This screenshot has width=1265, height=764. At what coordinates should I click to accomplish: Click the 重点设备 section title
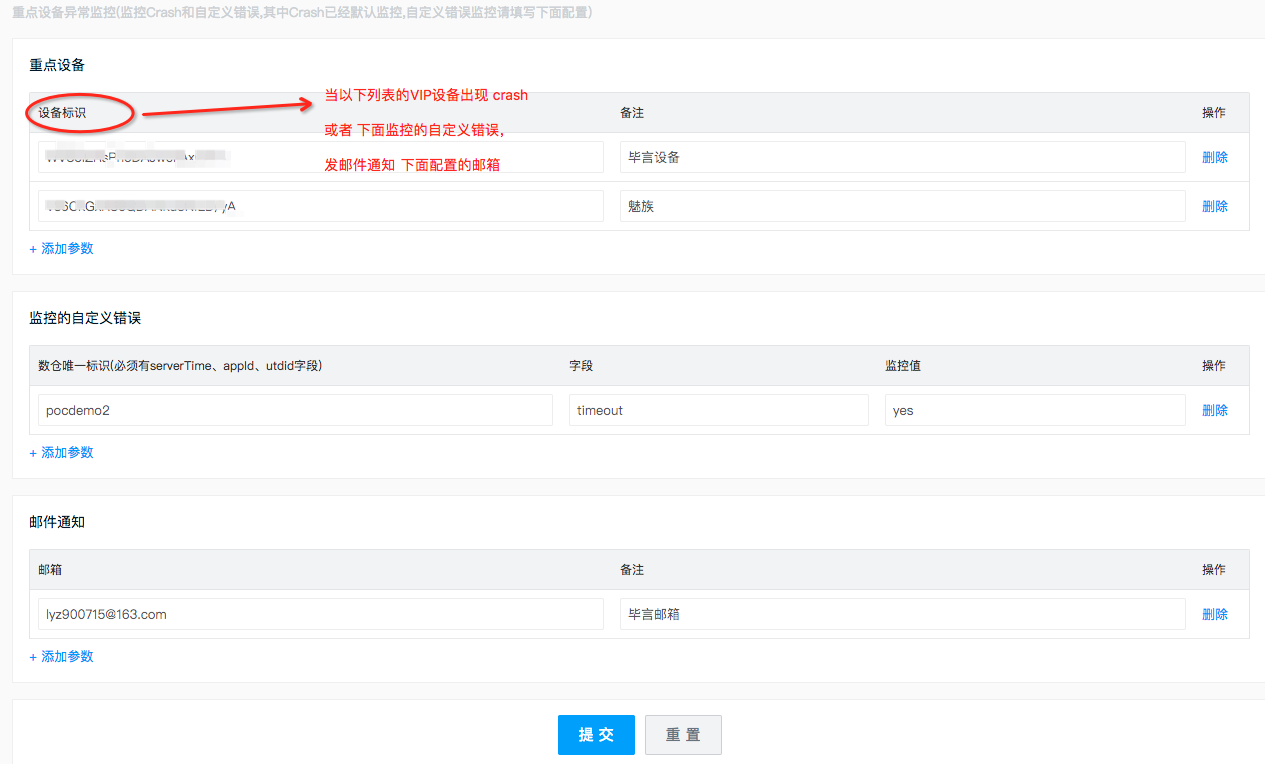click(x=57, y=65)
